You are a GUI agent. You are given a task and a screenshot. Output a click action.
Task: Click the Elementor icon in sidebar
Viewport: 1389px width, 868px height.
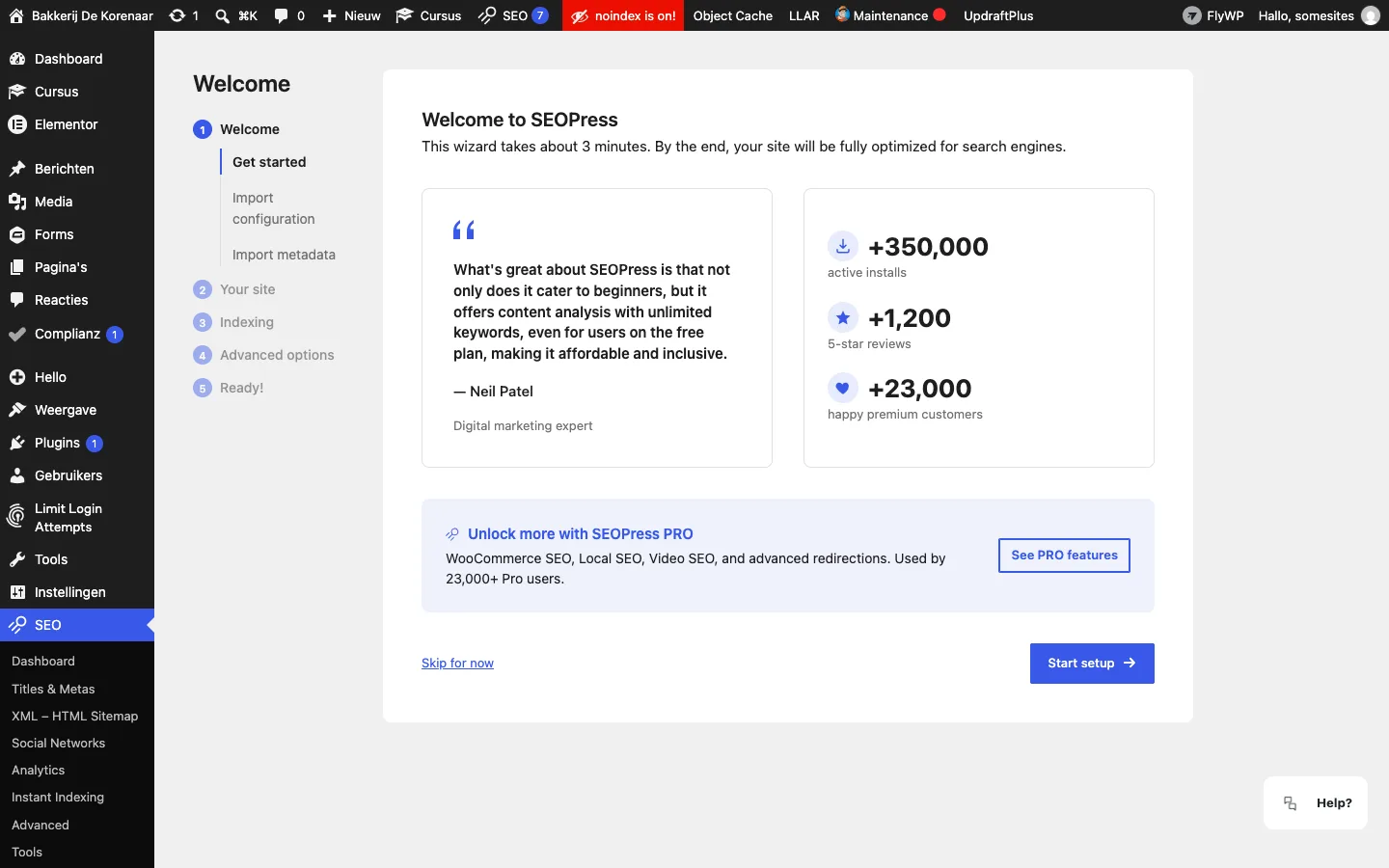pyautogui.click(x=17, y=124)
